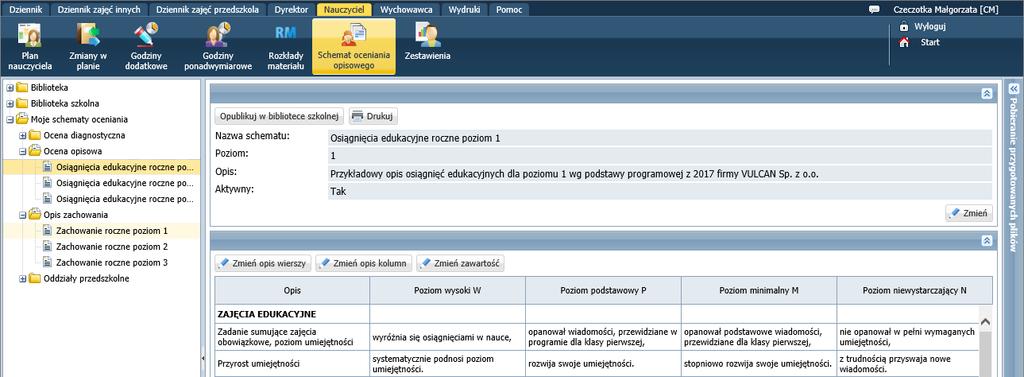The image size is (1024, 377).
Task: Click the messages speech bubble icon
Action: pos(874,10)
